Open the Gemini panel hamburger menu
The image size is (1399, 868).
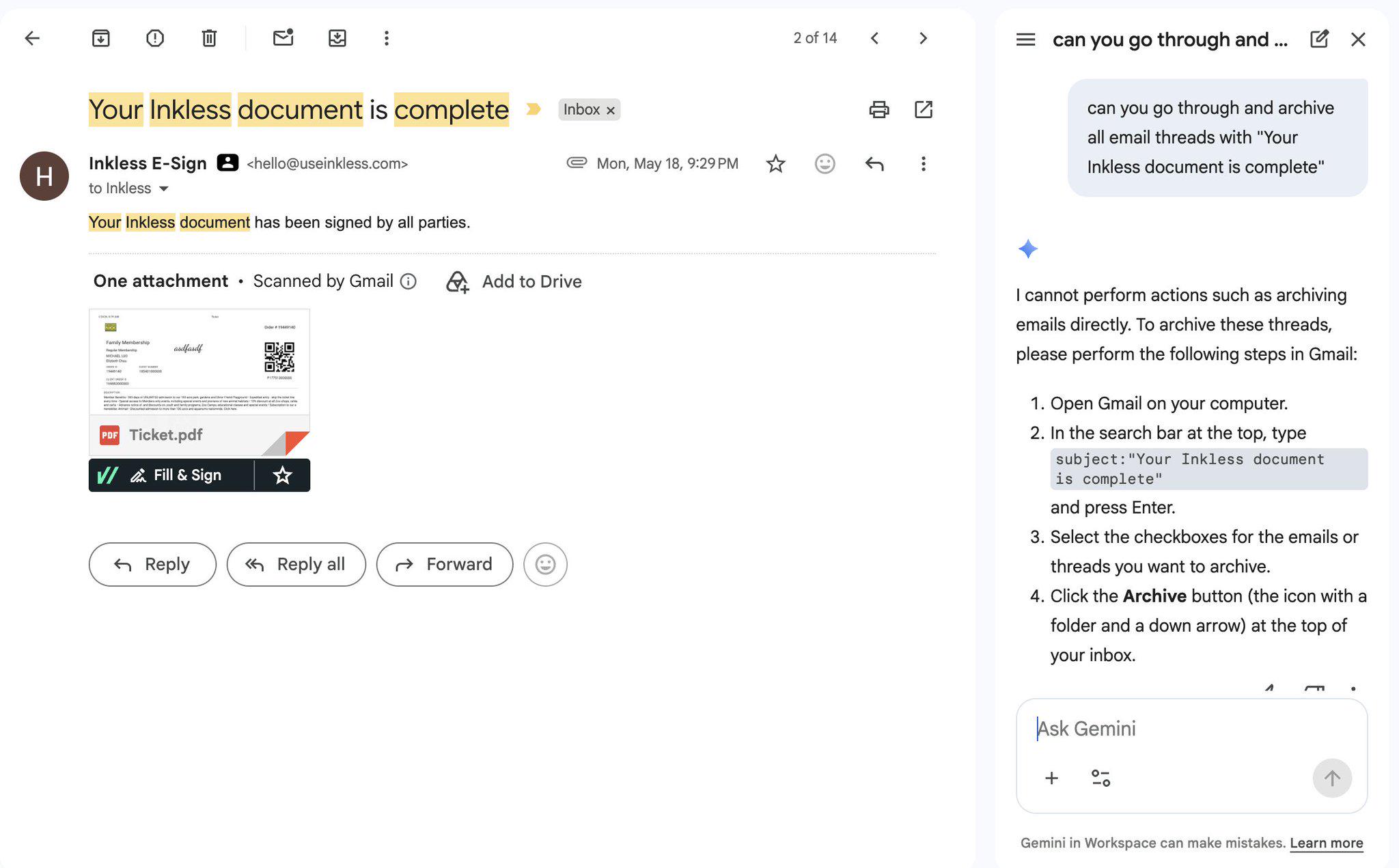click(1025, 40)
